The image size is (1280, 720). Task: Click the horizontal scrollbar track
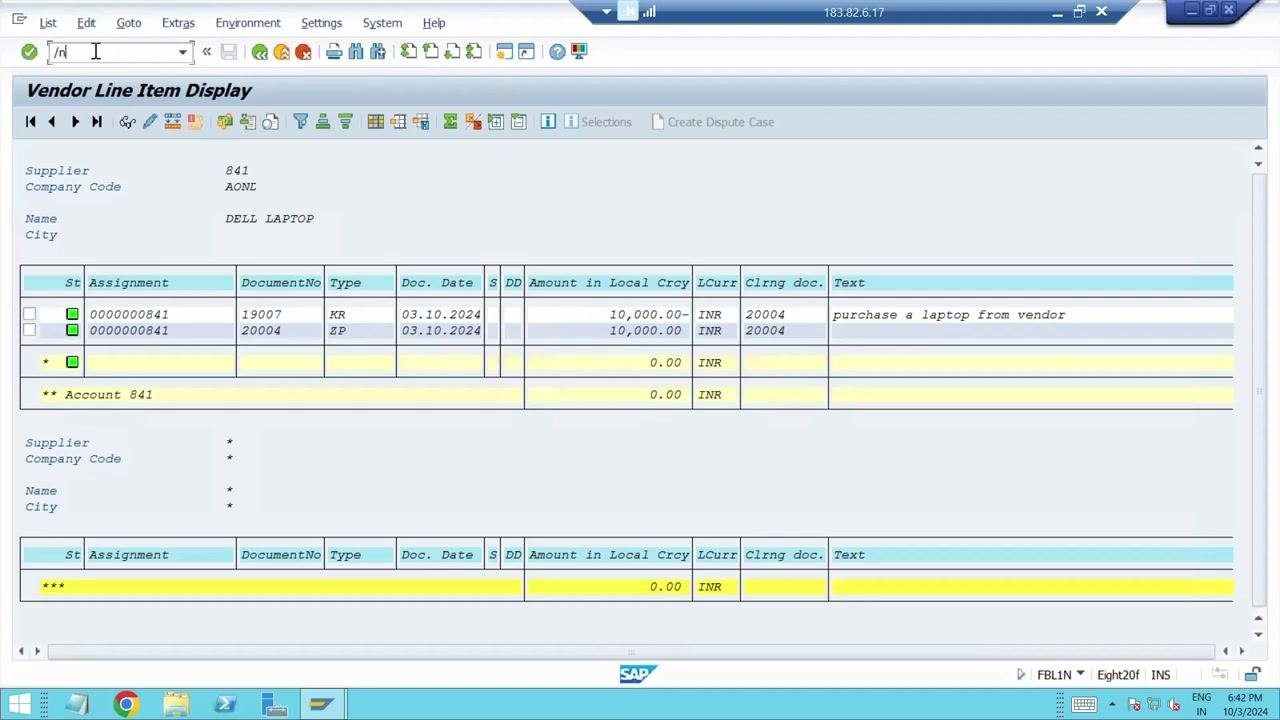tap(630, 652)
